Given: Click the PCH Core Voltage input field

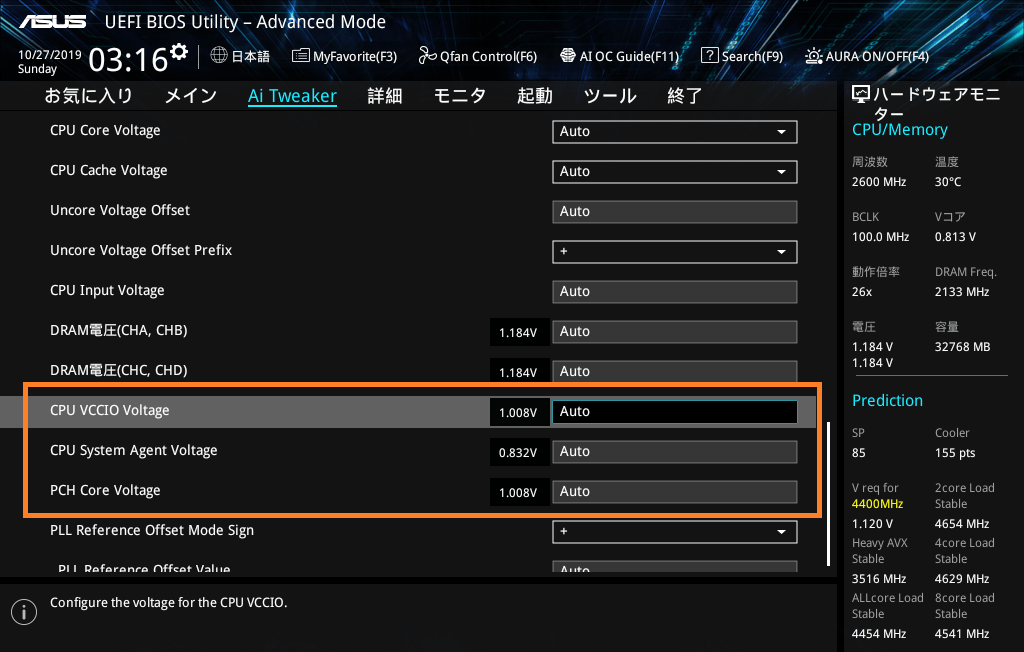Looking at the screenshot, I should [675, 491].
